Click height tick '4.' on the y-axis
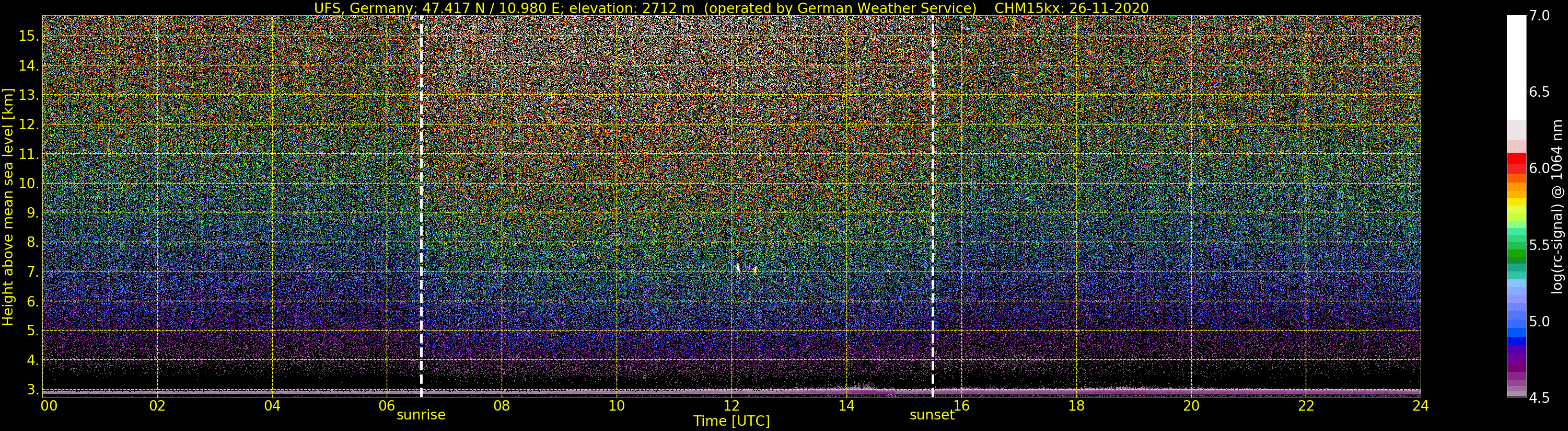1568x431 pixels. coord(32,360)
